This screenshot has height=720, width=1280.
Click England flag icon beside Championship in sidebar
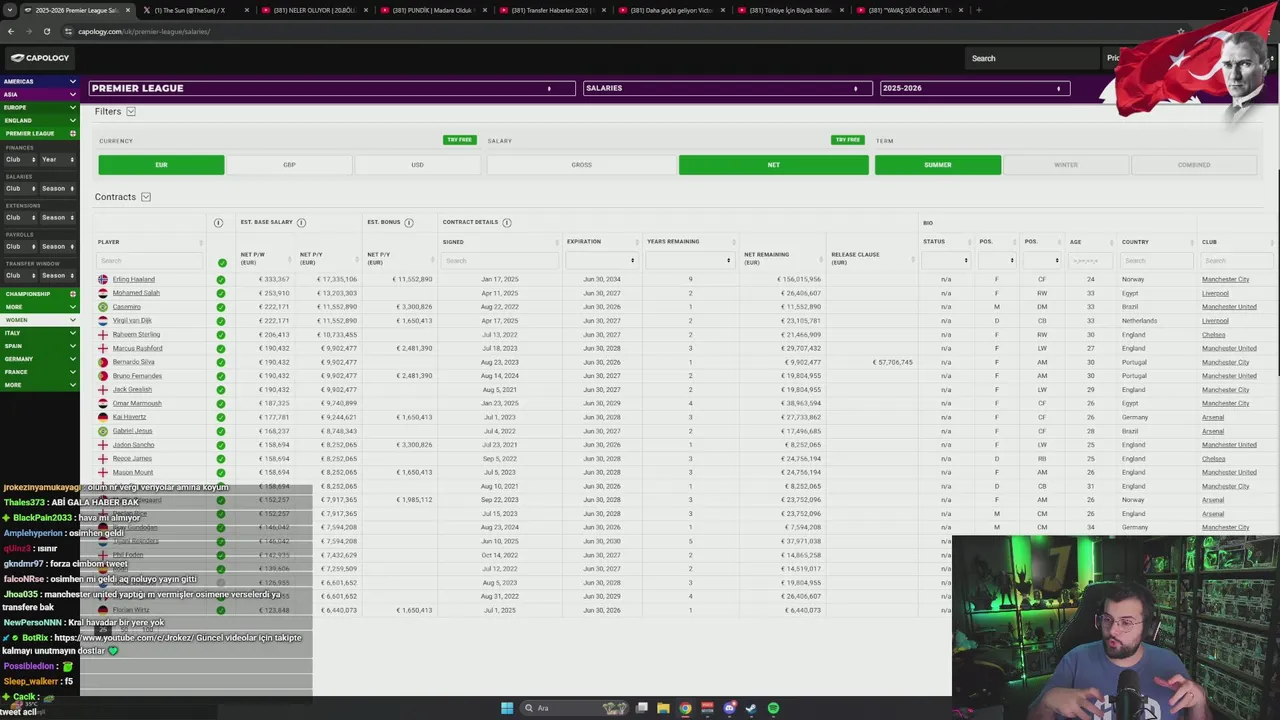72,294
